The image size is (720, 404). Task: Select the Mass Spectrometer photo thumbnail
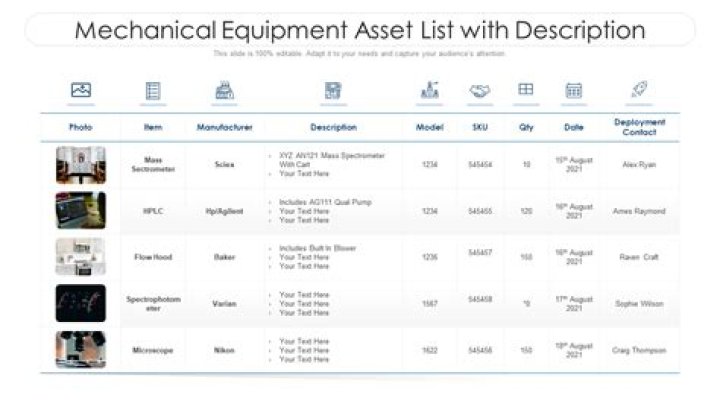81,165
